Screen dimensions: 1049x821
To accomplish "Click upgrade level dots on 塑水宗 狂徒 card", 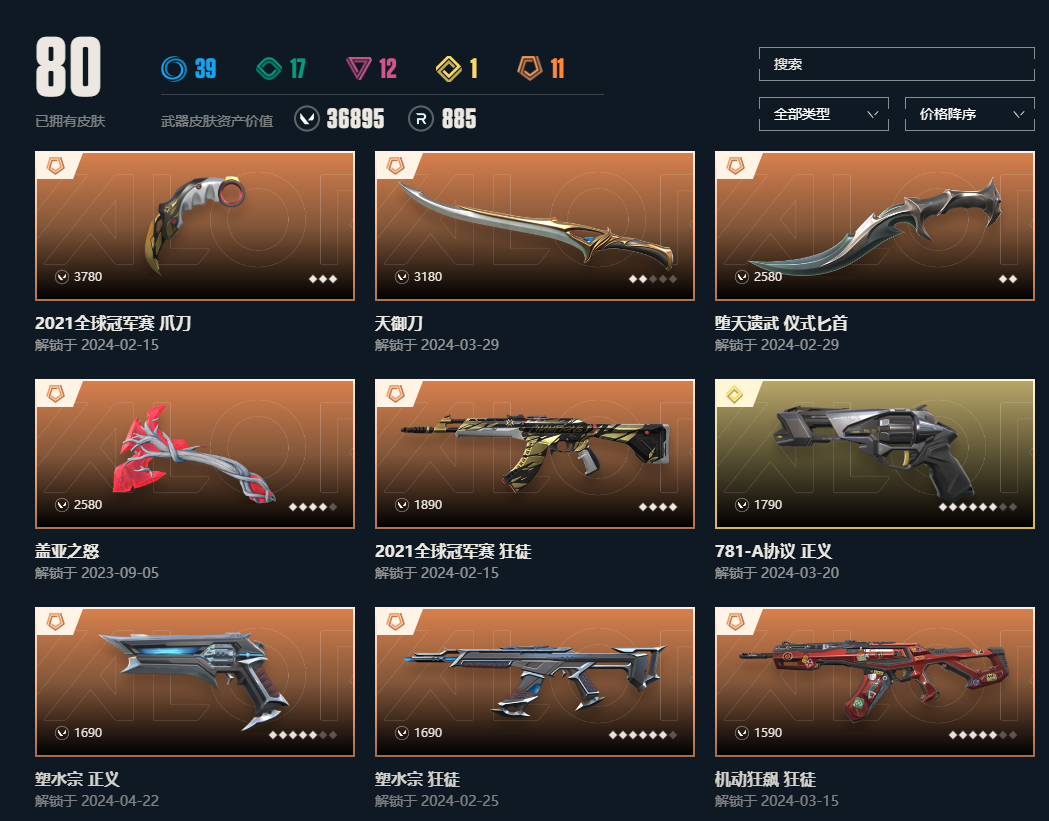I will pyautogui.click(x=643, y=735).
